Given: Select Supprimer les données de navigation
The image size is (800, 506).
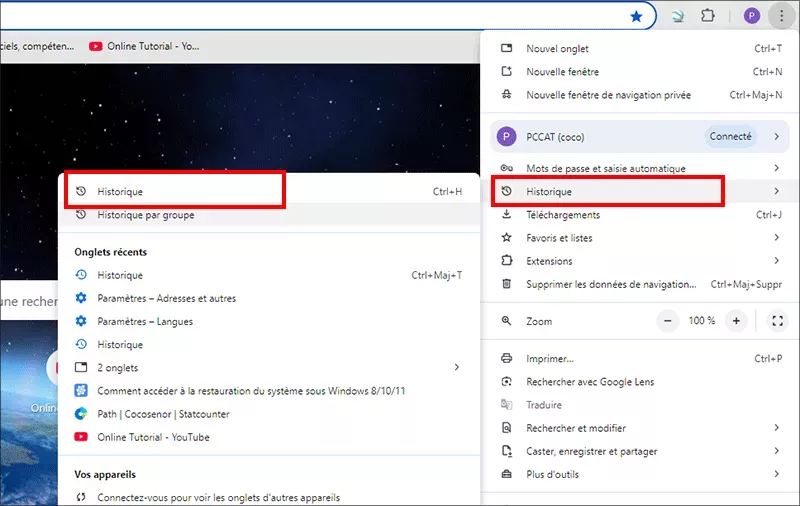Looking at the screenshot, I should tap(640, 284).
